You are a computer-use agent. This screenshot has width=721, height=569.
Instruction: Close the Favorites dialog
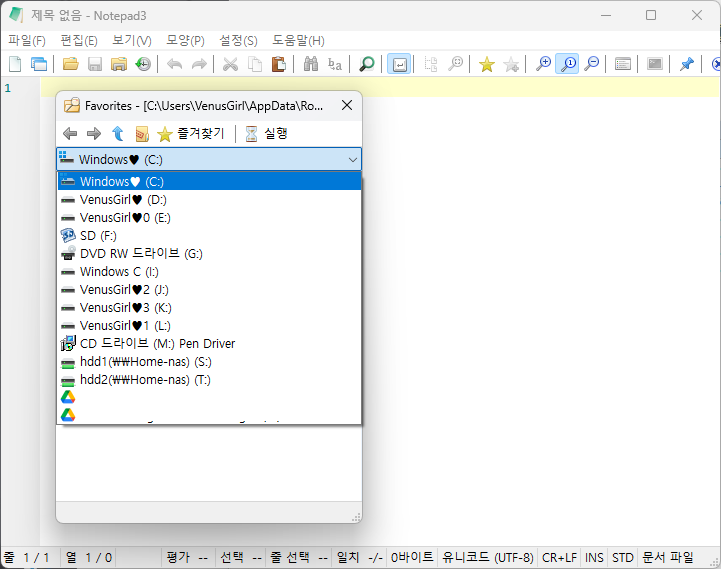[347, 105]
